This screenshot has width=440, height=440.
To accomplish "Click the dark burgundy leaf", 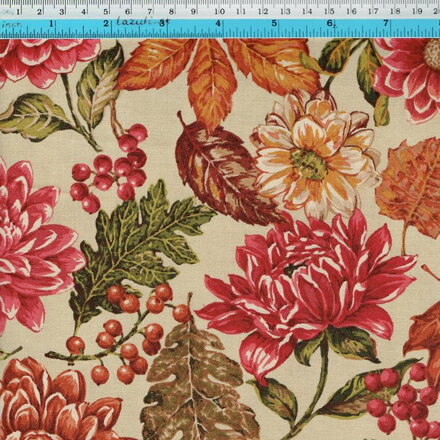I will (x=223, y=170).
